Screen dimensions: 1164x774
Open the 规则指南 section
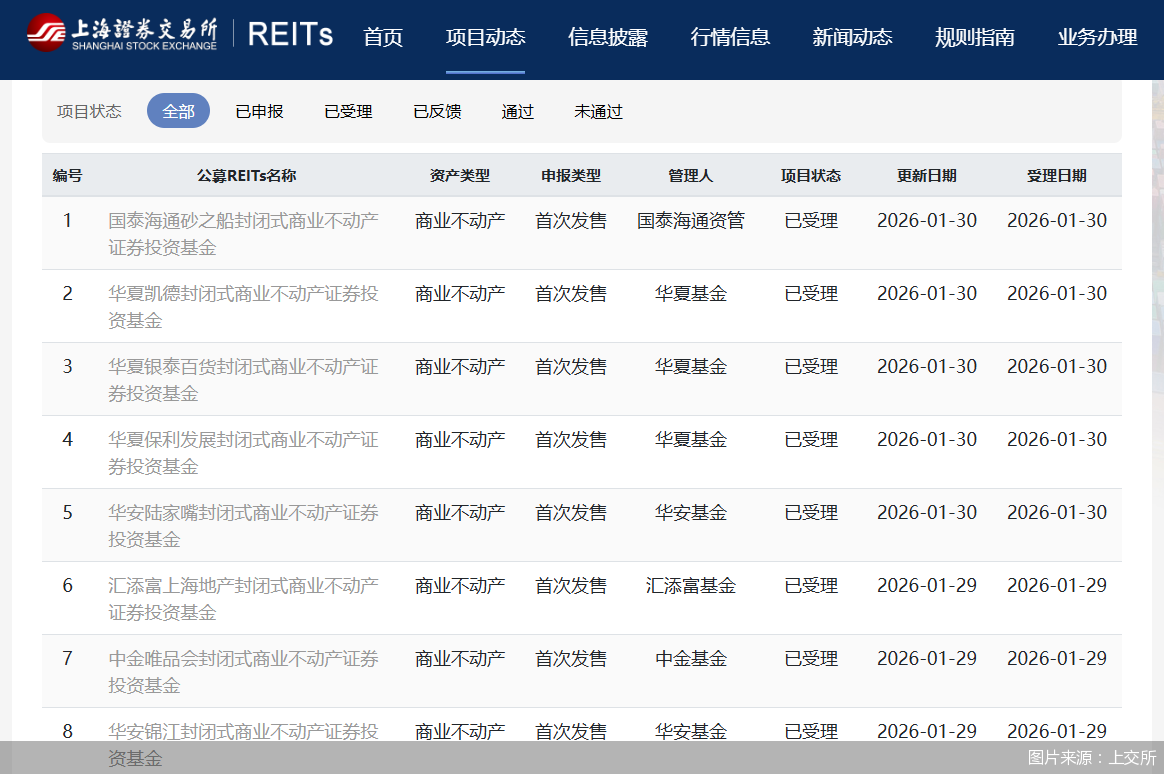[x=974, y=37]
